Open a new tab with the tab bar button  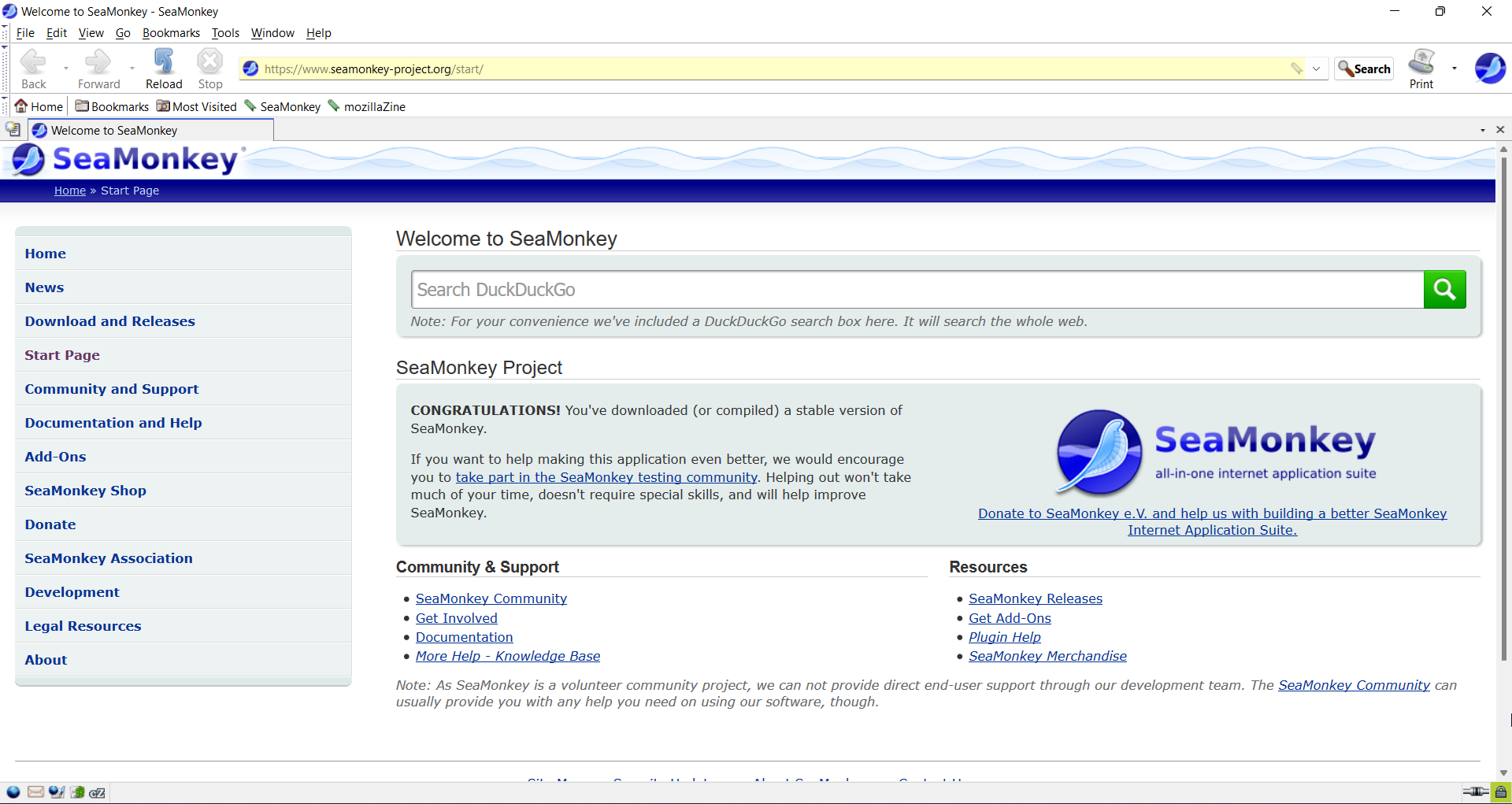pyautogui.click(x=13, y=130)
